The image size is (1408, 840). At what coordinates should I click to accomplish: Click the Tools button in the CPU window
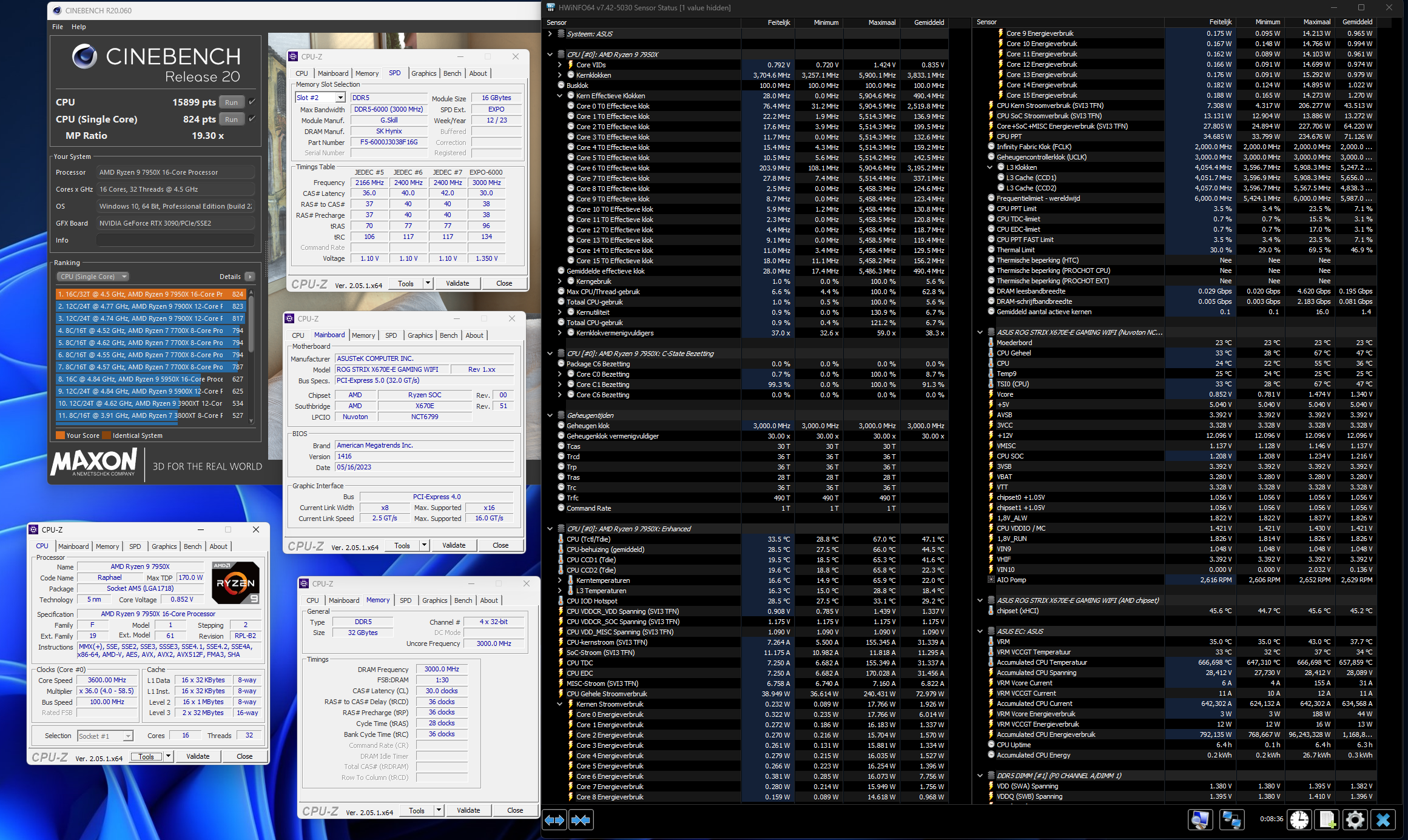pyautogui.click(x=146, y=756)
